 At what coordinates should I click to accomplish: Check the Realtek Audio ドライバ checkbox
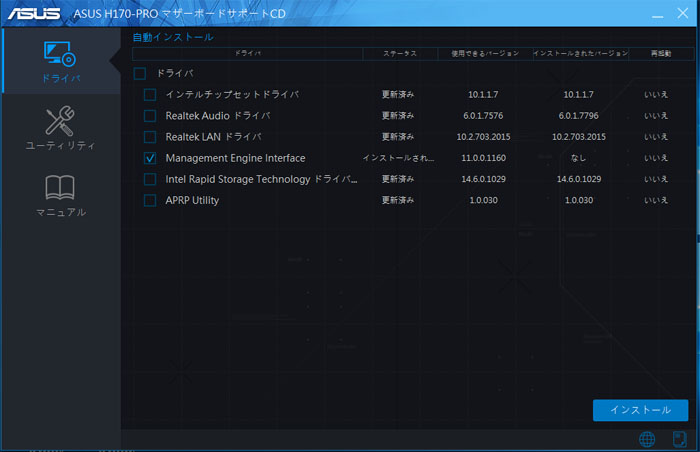(x=150, y=116)
